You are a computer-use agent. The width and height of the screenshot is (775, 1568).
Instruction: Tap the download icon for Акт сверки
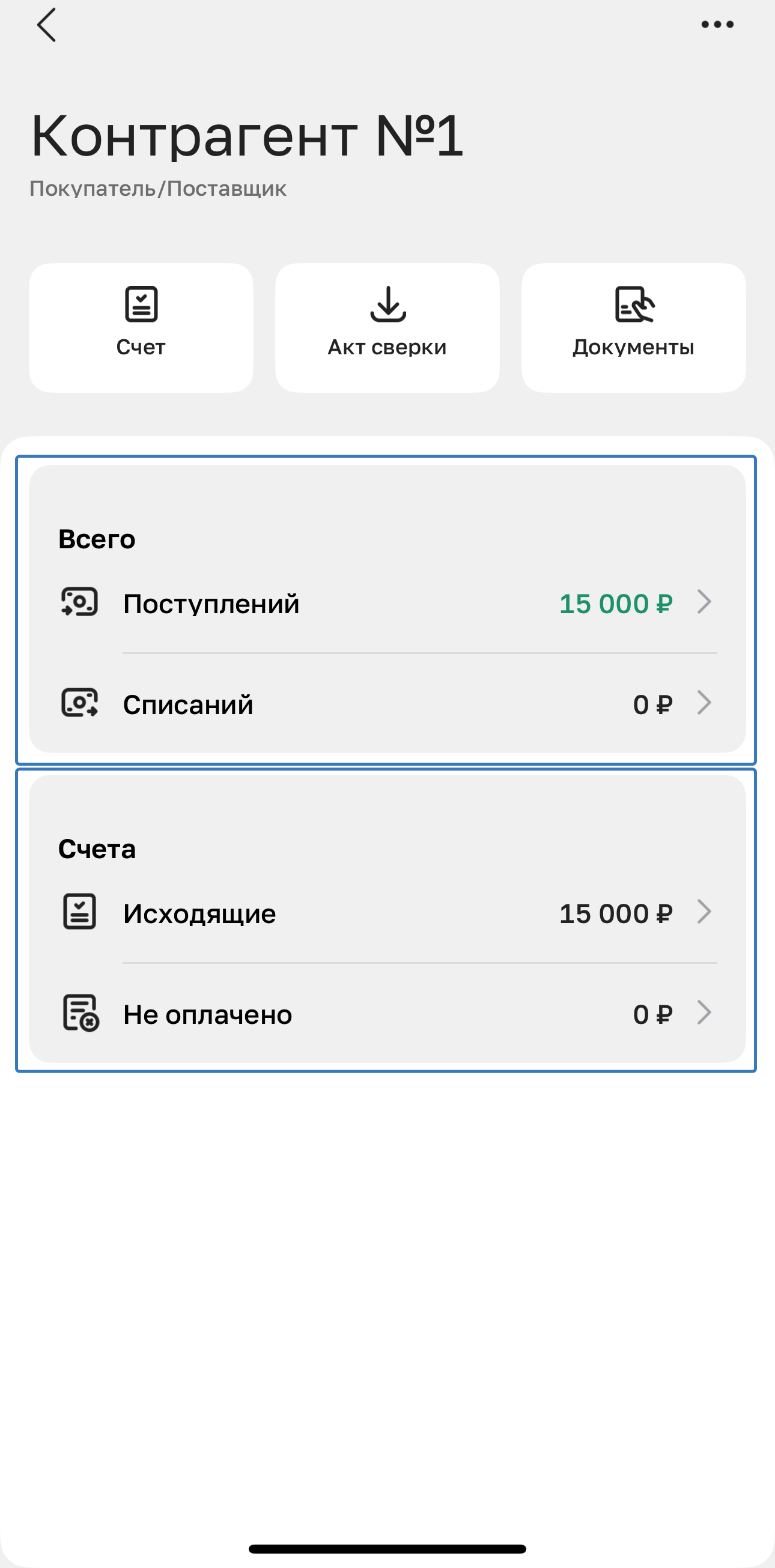point(388,304)
